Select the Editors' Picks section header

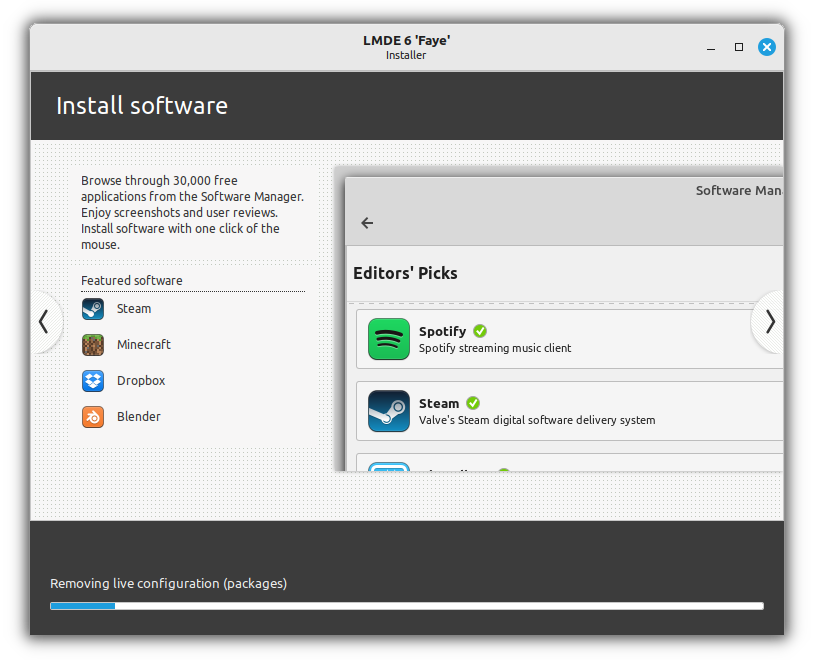tap(403, 273)
